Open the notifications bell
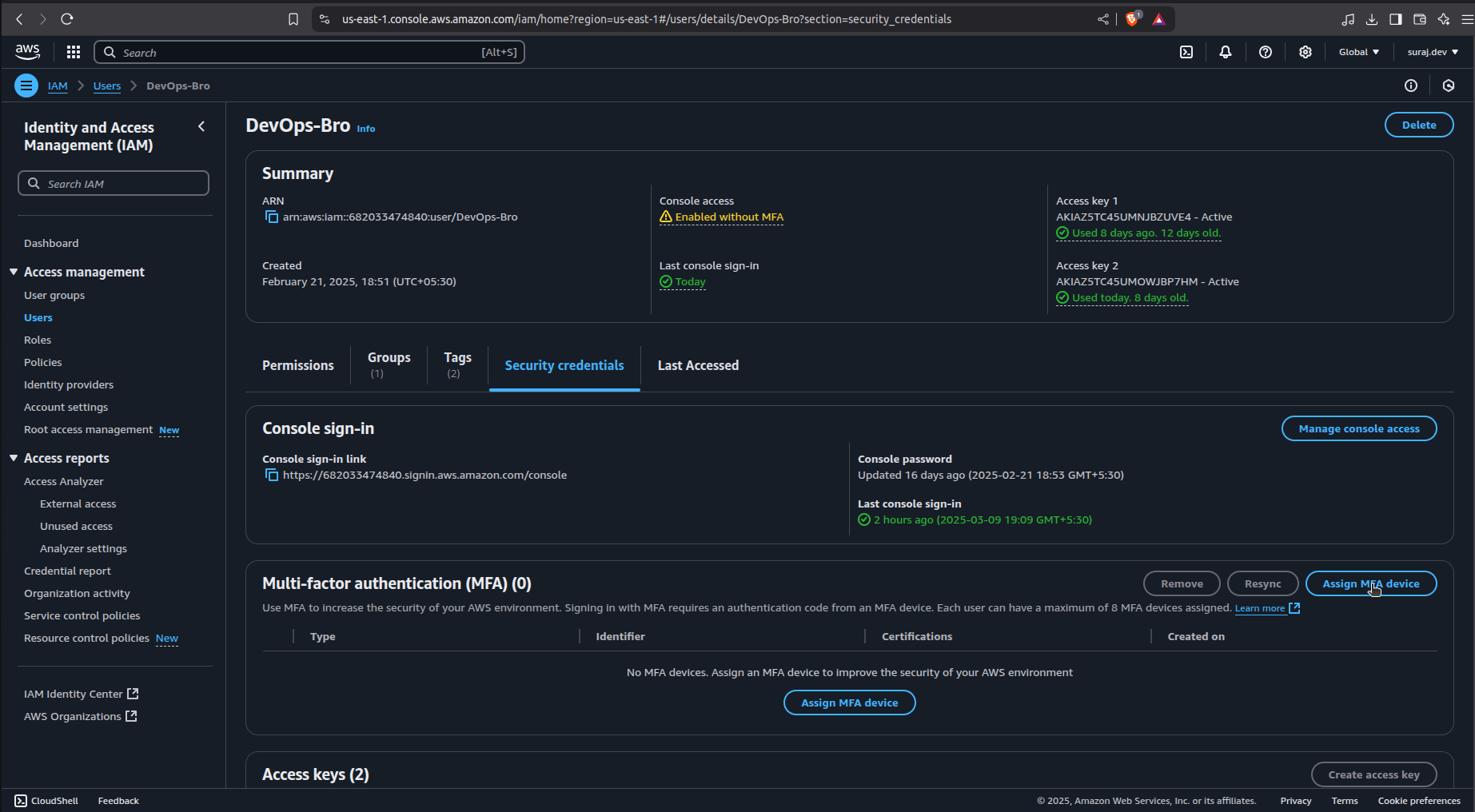The height and width of the screenshot is (812, 1475). [x=1226, y=52]
